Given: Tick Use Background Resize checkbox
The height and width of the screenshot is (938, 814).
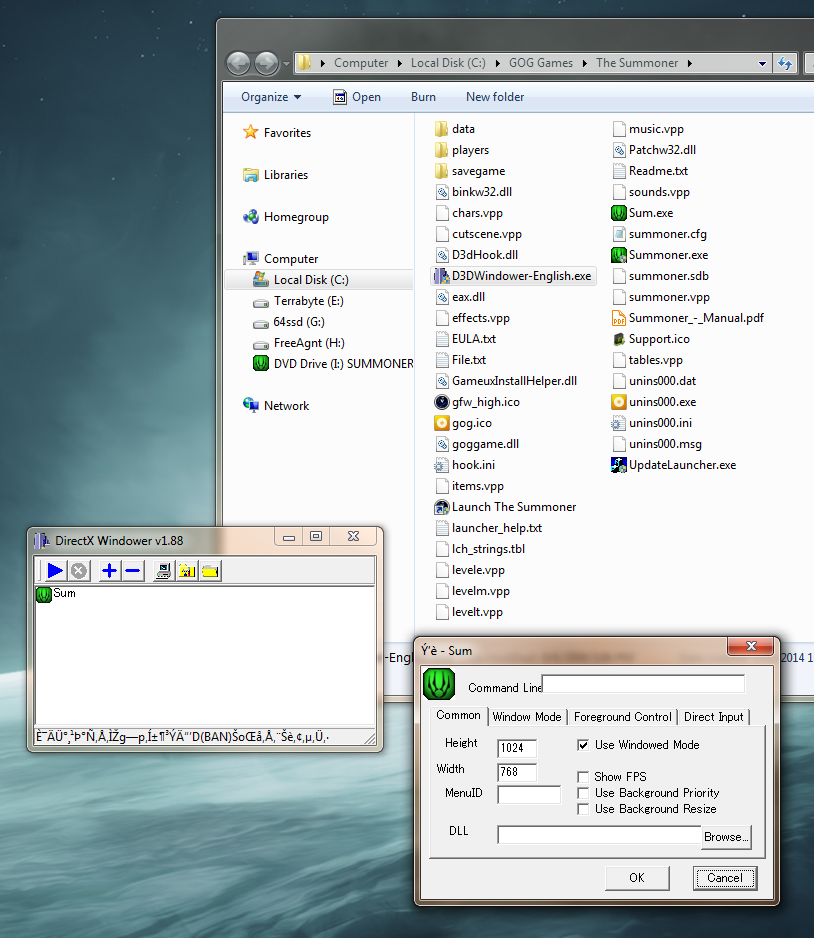Looking at the screenshot, I should pyautogui.click(x=583, y=809).
